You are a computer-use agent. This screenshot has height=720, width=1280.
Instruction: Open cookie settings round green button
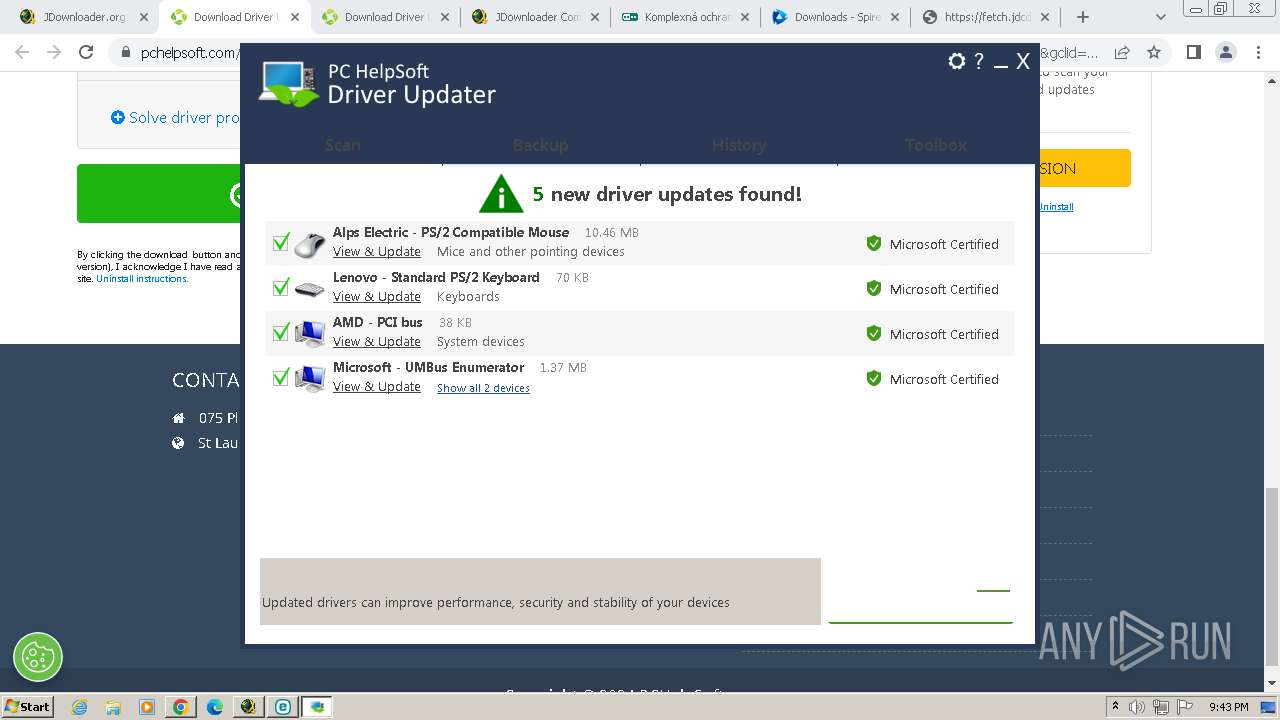click(x=38, y=657)
